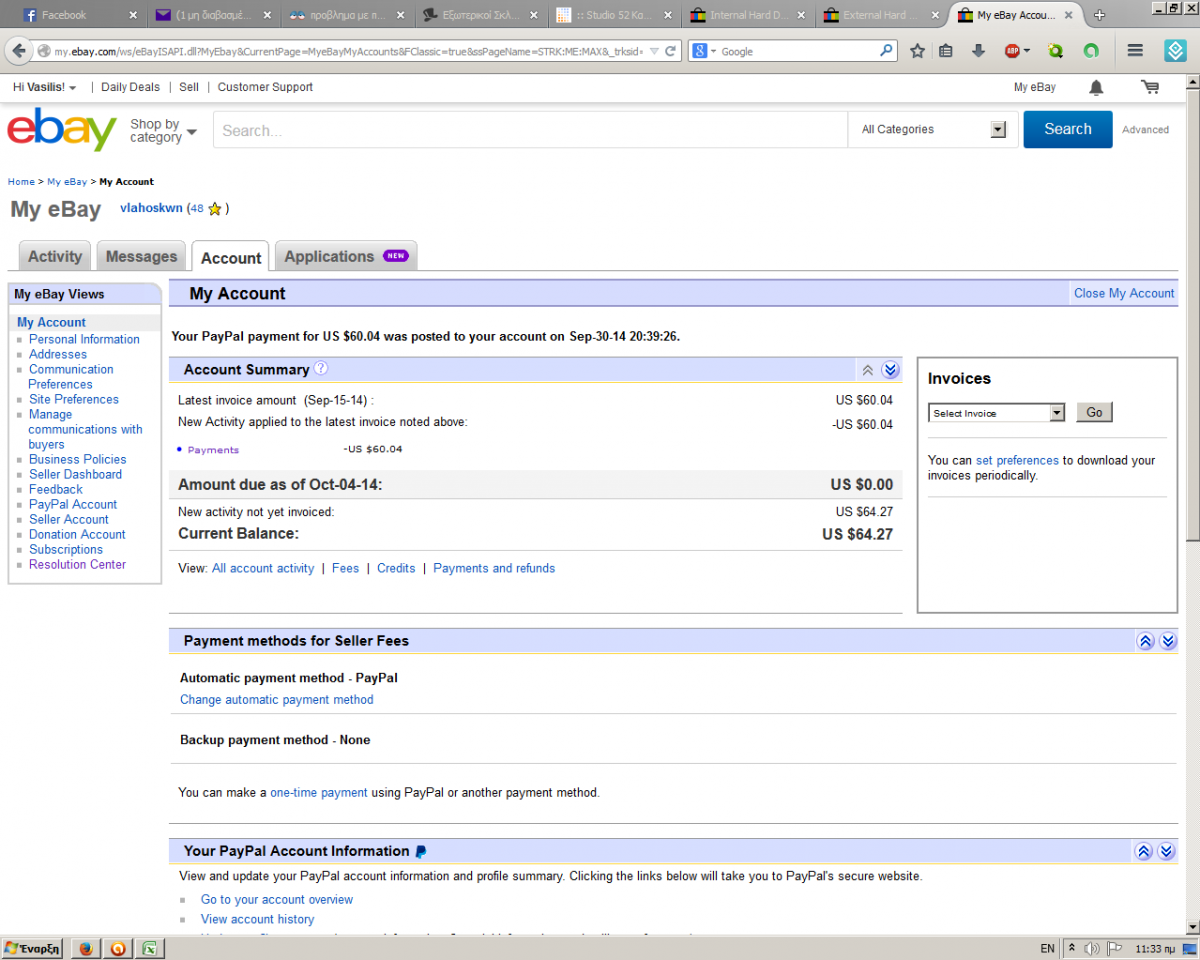Screen dimensions: 1200x960
Task: Click the search magnifier in Google box
Action: [886, 51]
